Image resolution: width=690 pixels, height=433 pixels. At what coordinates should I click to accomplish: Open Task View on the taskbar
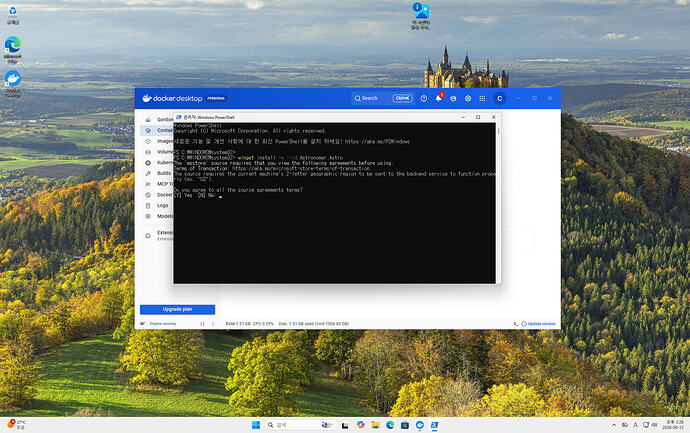(x=345, y=425)
